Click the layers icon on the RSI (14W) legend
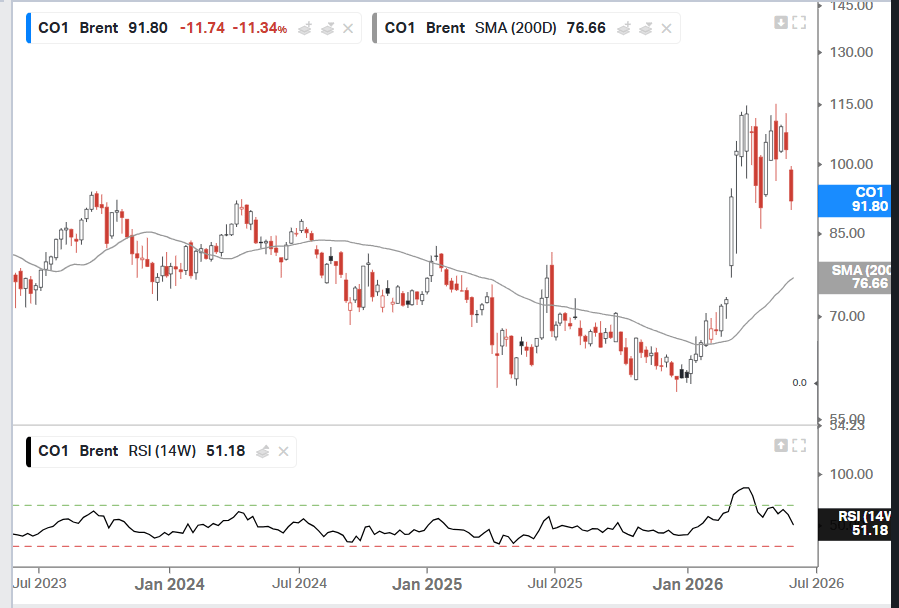Screen dimensions: 899x608 tap(263, 451)
